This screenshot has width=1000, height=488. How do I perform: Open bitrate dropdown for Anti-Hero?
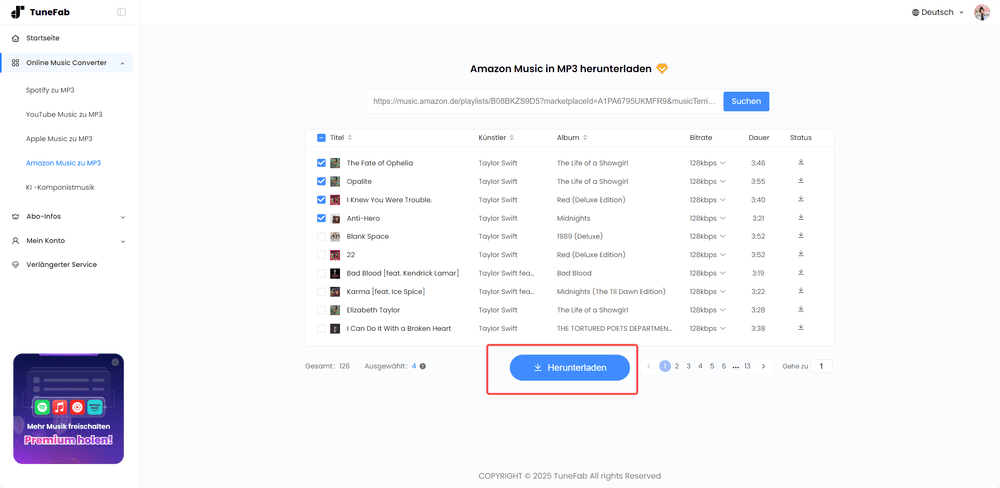pyautogui.click(x=708, y=218)
